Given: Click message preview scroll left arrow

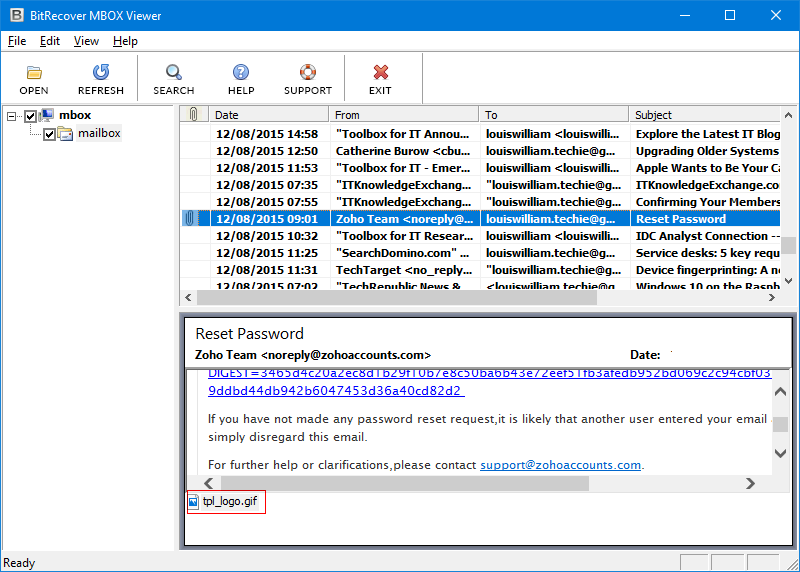Looking at the screenshot, I should coord(209,483).
